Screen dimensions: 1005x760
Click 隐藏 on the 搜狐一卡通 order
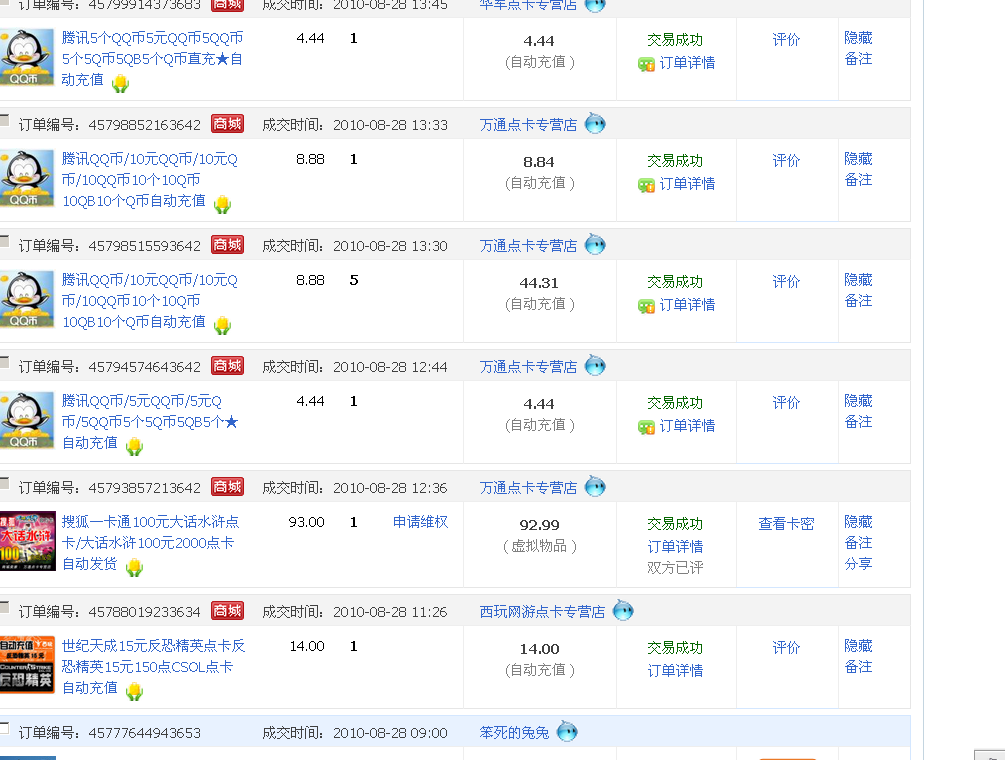tap(858, 522)
